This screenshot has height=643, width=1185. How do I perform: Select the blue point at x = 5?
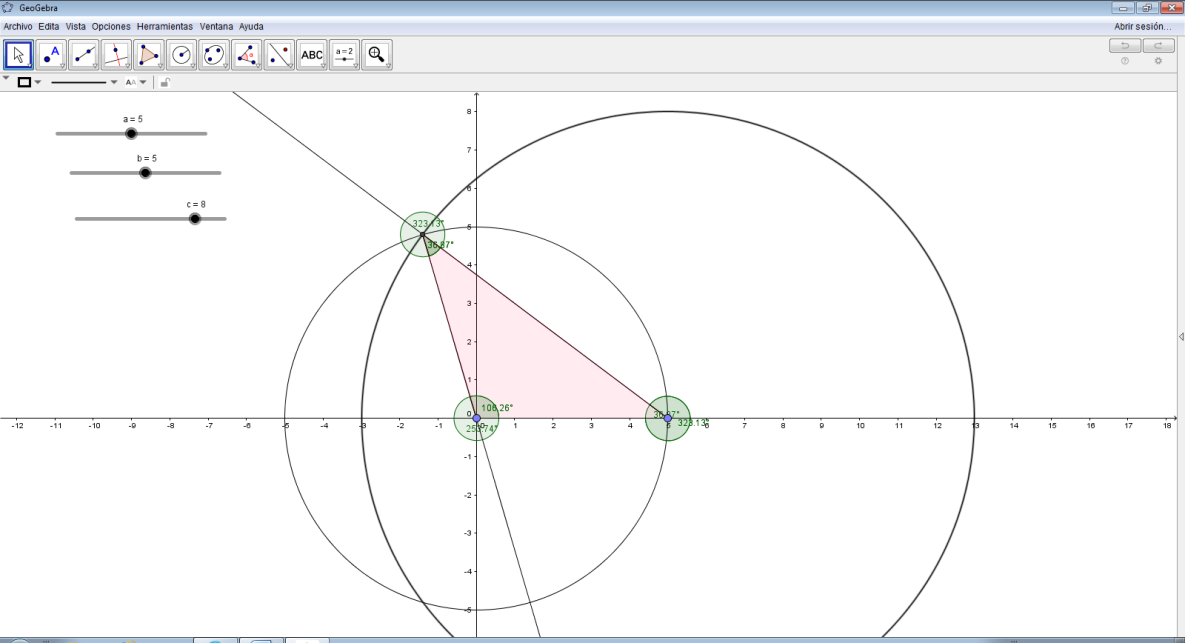pos(667,418)
